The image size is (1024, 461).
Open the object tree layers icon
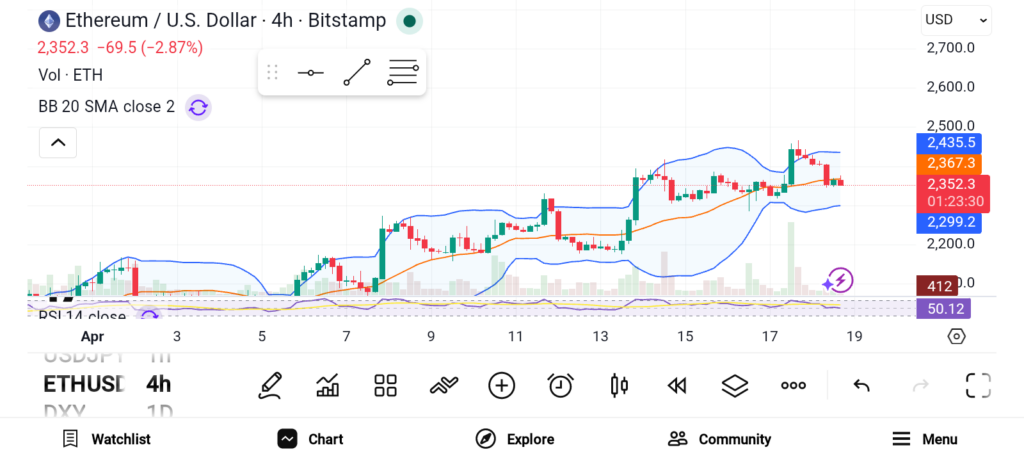[x=735, y=385]
